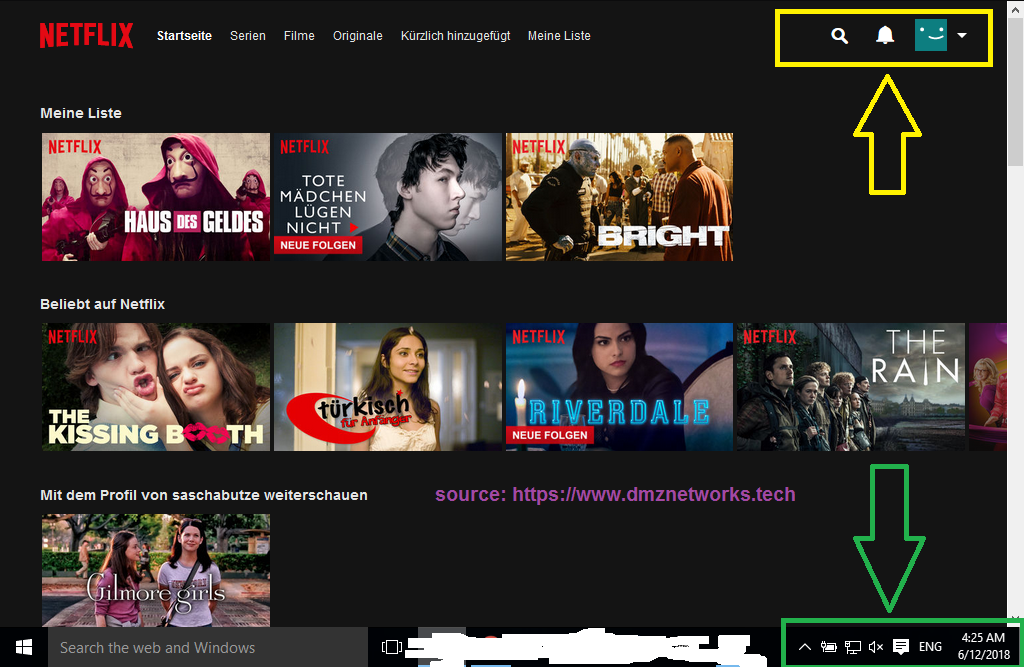Open the Türkisch für Anfänger thumbnail
The width and height of the screenshot is (1024, 667).
[387, 387]
